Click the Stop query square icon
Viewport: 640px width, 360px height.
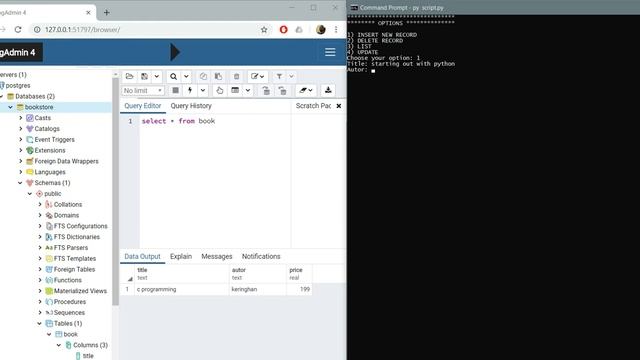click(176, 90)
